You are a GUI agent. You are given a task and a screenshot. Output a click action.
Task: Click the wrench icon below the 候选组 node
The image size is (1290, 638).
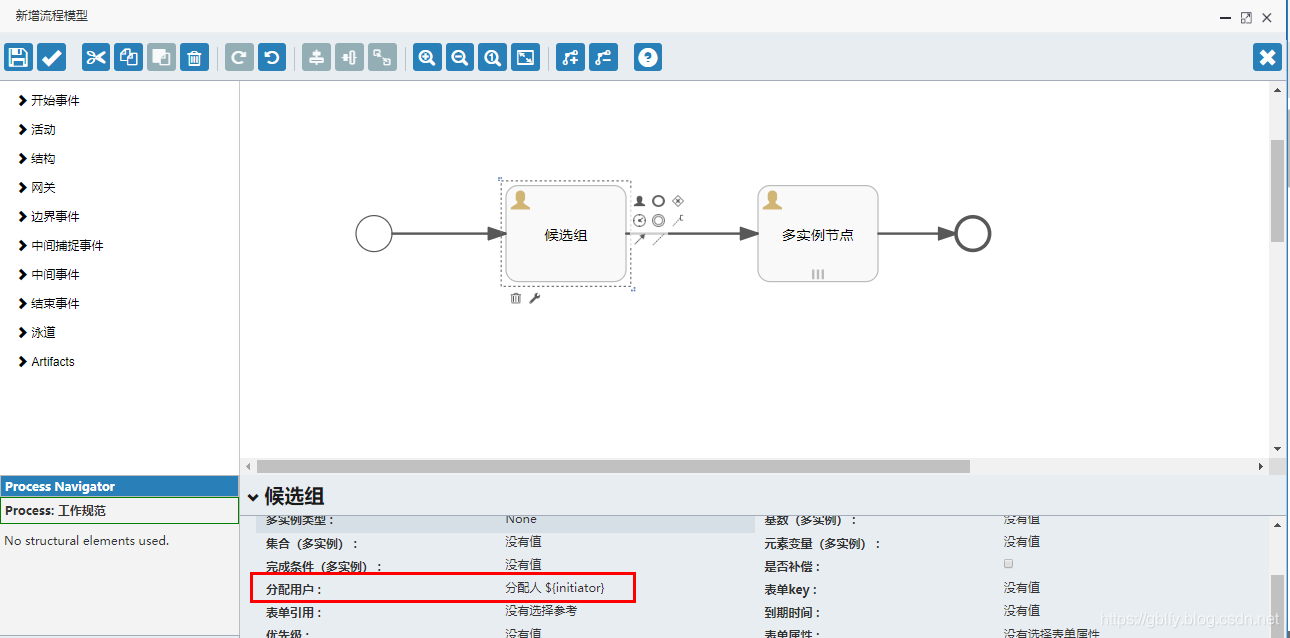click(535, 298)
